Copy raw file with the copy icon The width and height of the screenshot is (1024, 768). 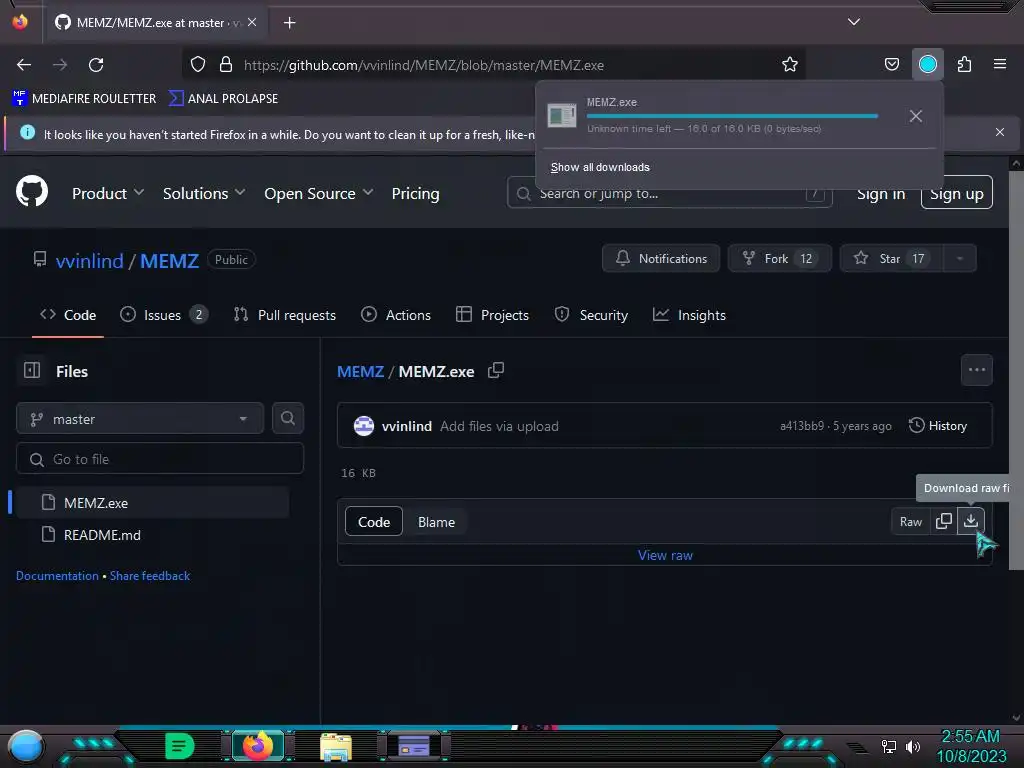(944, 521)
